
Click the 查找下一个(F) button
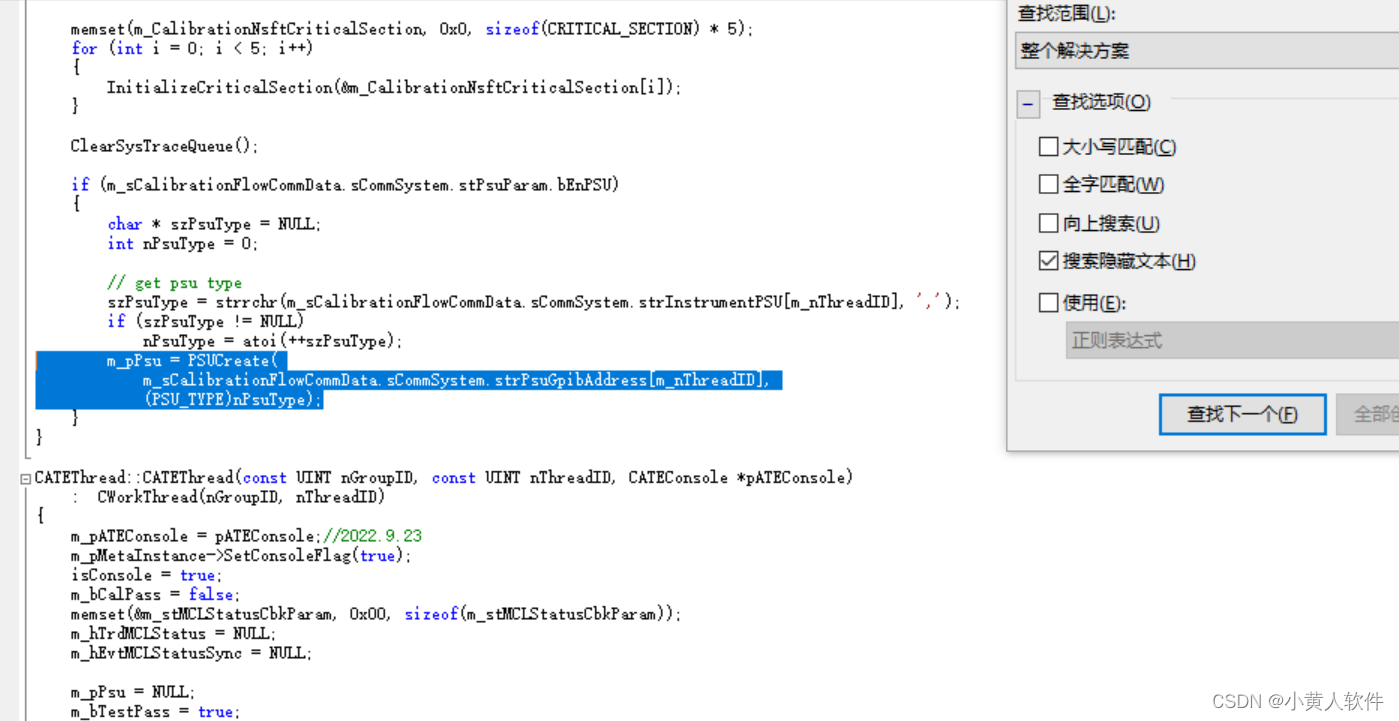click(1242, 414)
